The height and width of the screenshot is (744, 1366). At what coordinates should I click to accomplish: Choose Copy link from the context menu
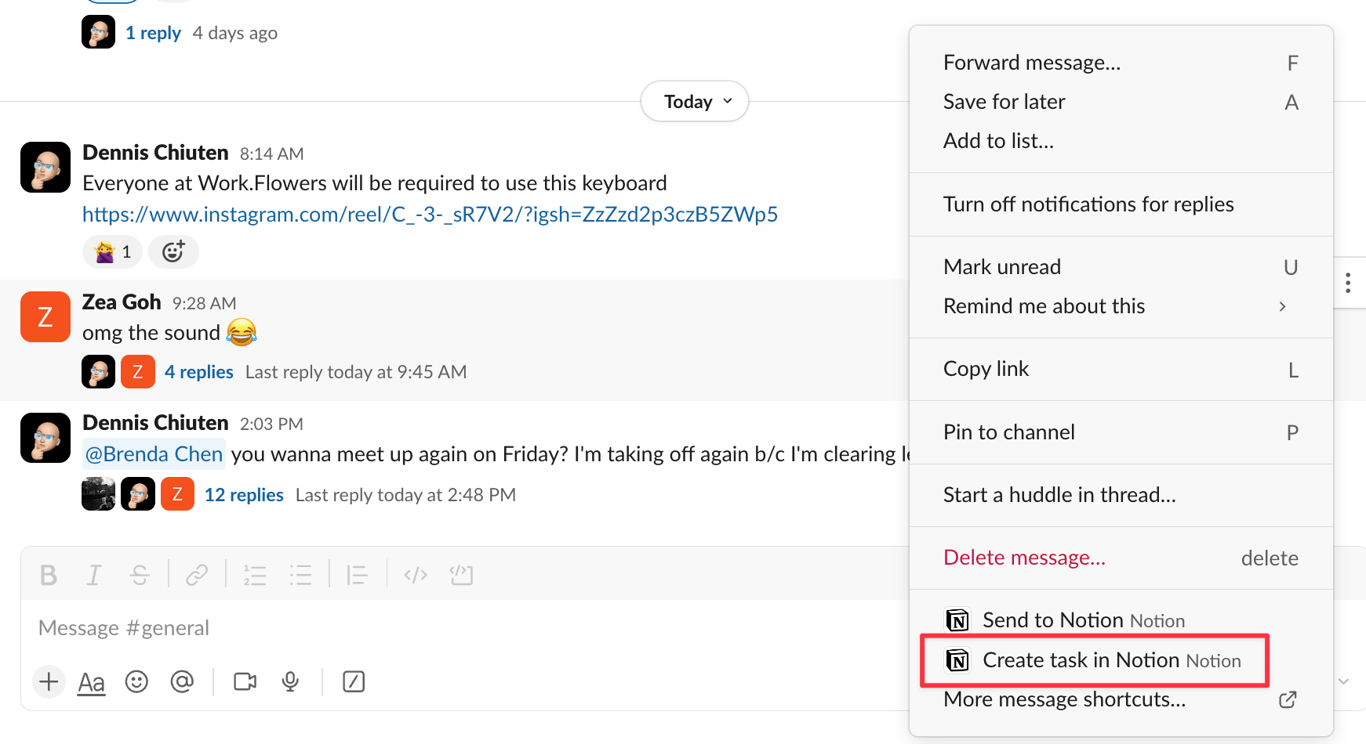[x=1121, y=369]
